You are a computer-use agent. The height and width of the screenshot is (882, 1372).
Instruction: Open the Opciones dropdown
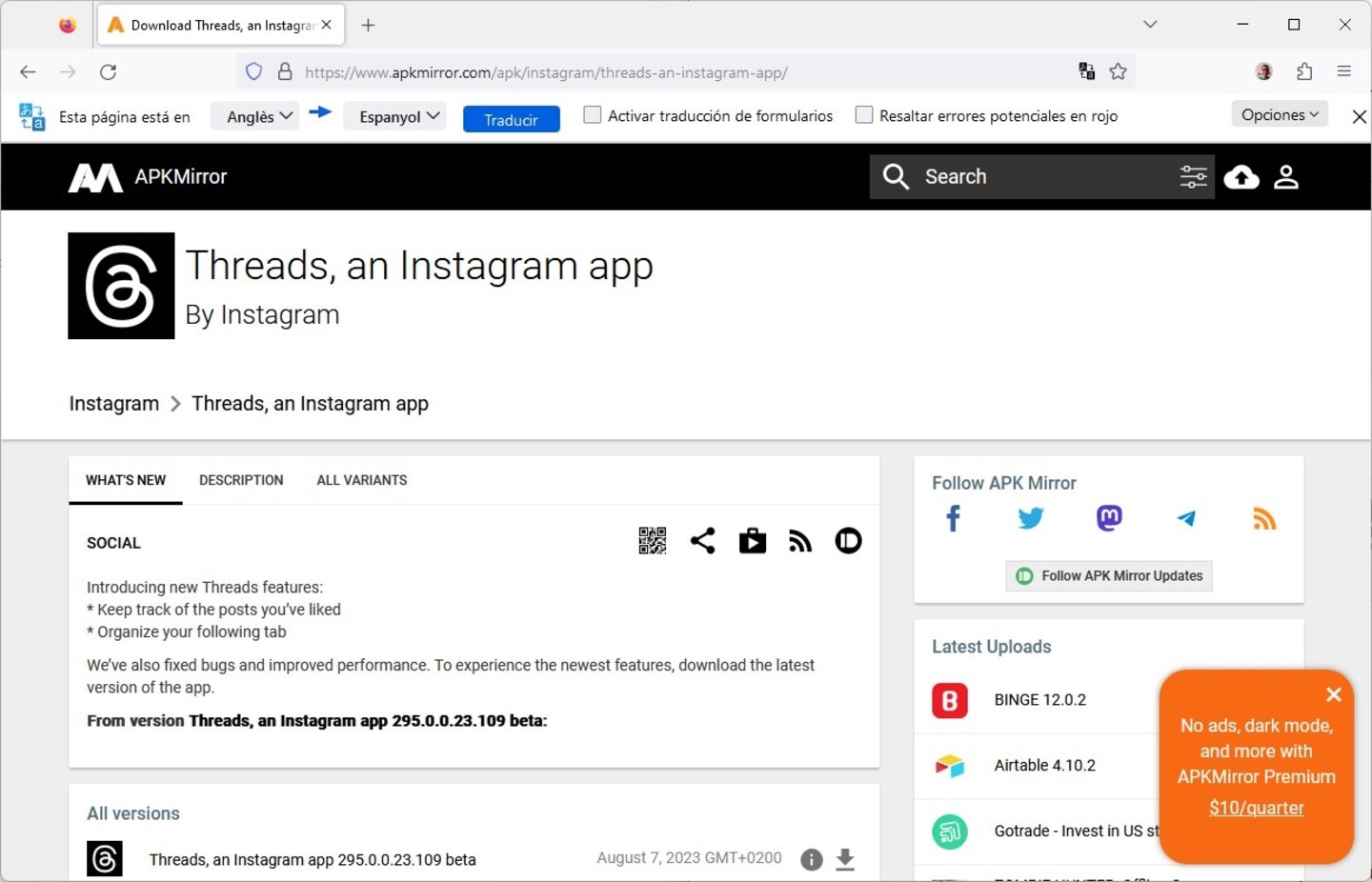[1280, 114]
